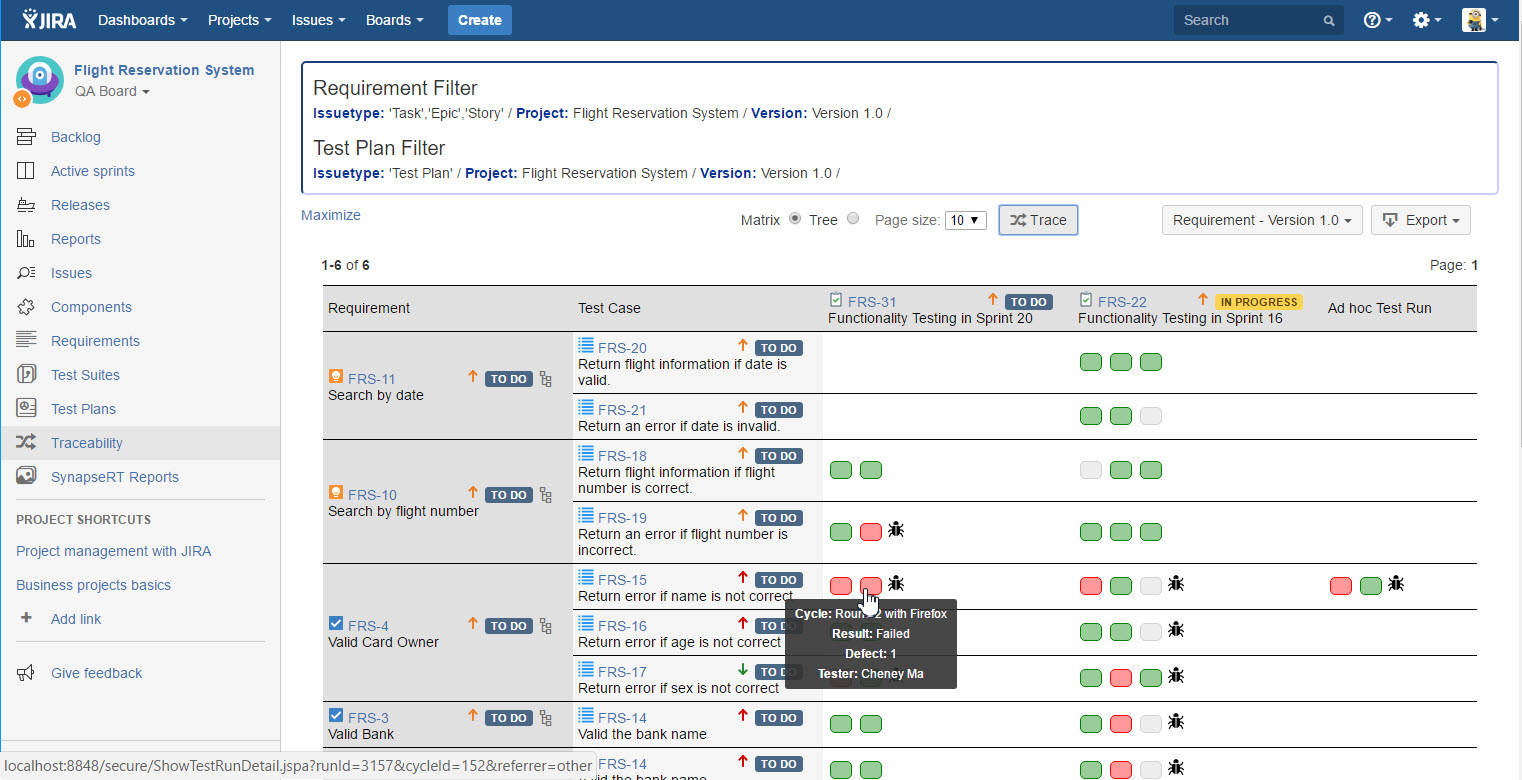Click the bug icon in Ad hoc Test Run column
Screen dimensions: 1522x780
(1396, 583)
